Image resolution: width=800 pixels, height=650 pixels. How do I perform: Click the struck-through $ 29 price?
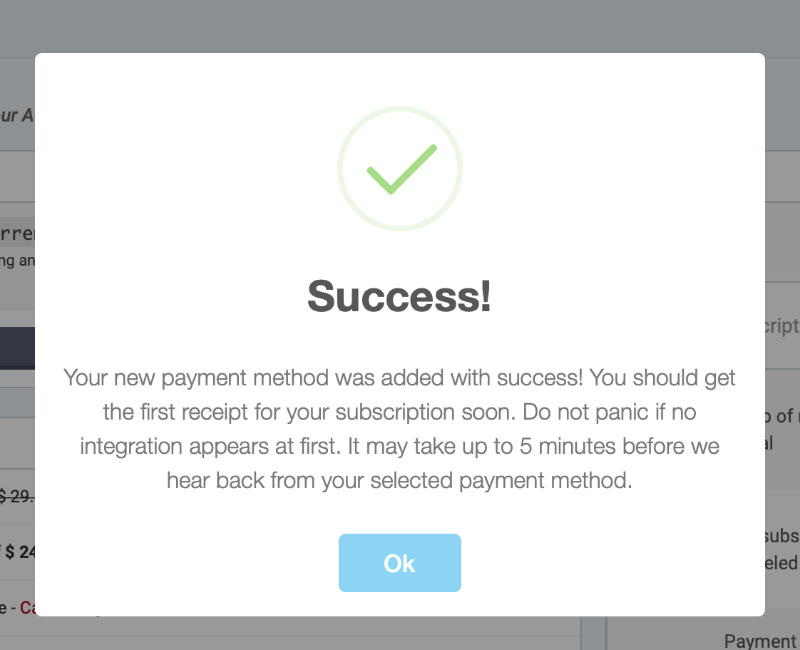[17, 496]
